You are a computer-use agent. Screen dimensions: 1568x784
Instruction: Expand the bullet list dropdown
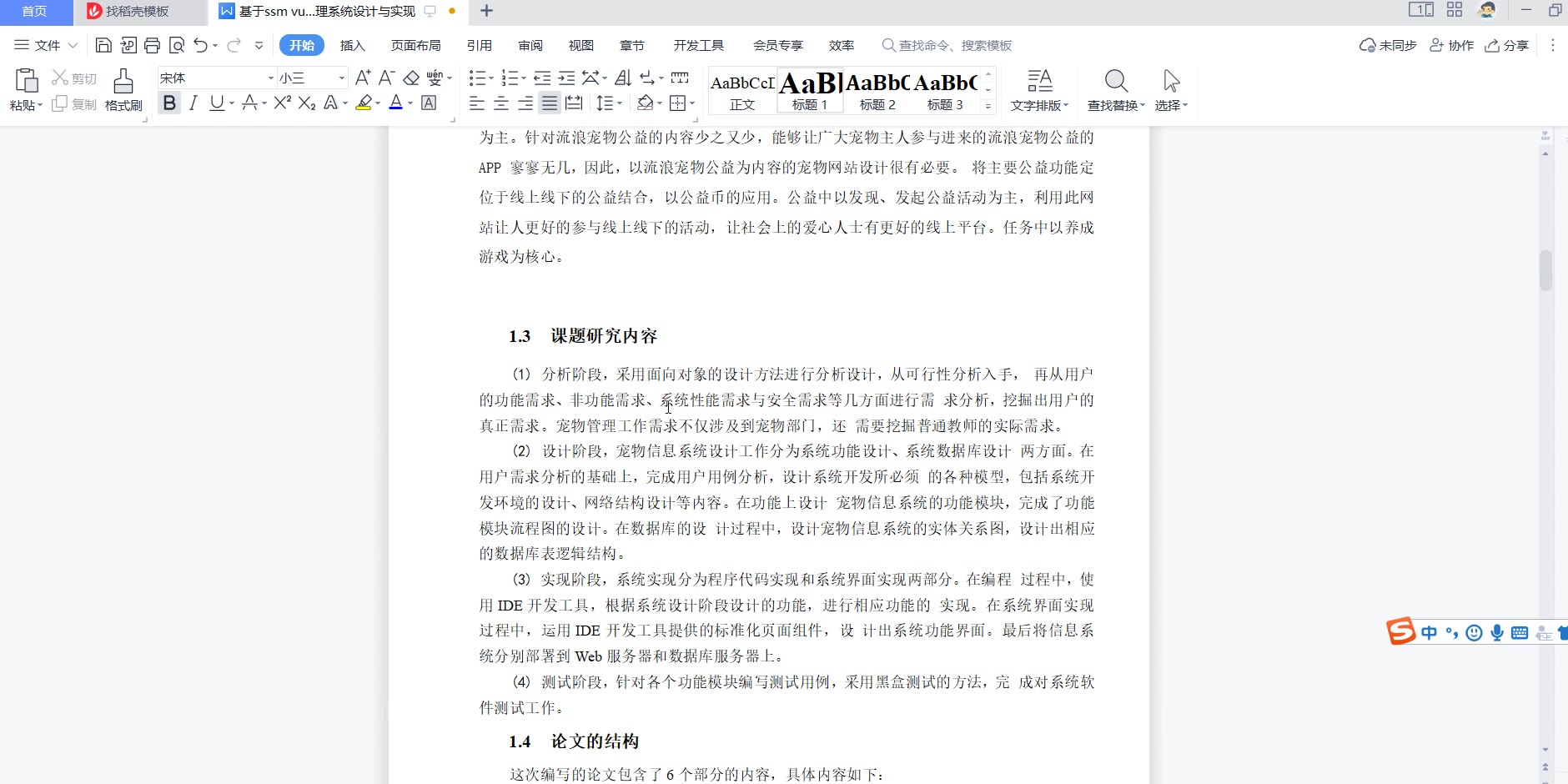coord(490,78)
